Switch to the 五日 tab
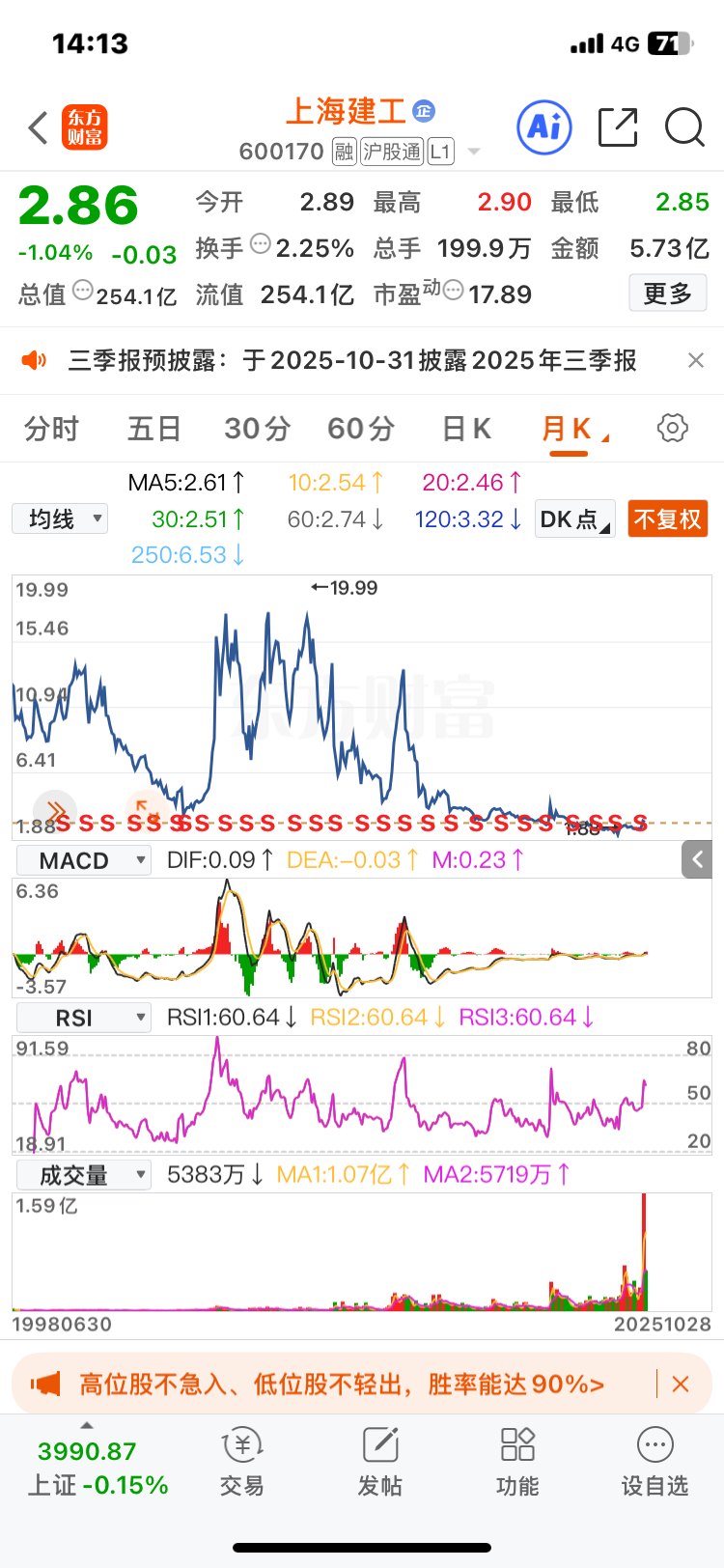This screenshot has width=724, height=1568. coord(154,428)
